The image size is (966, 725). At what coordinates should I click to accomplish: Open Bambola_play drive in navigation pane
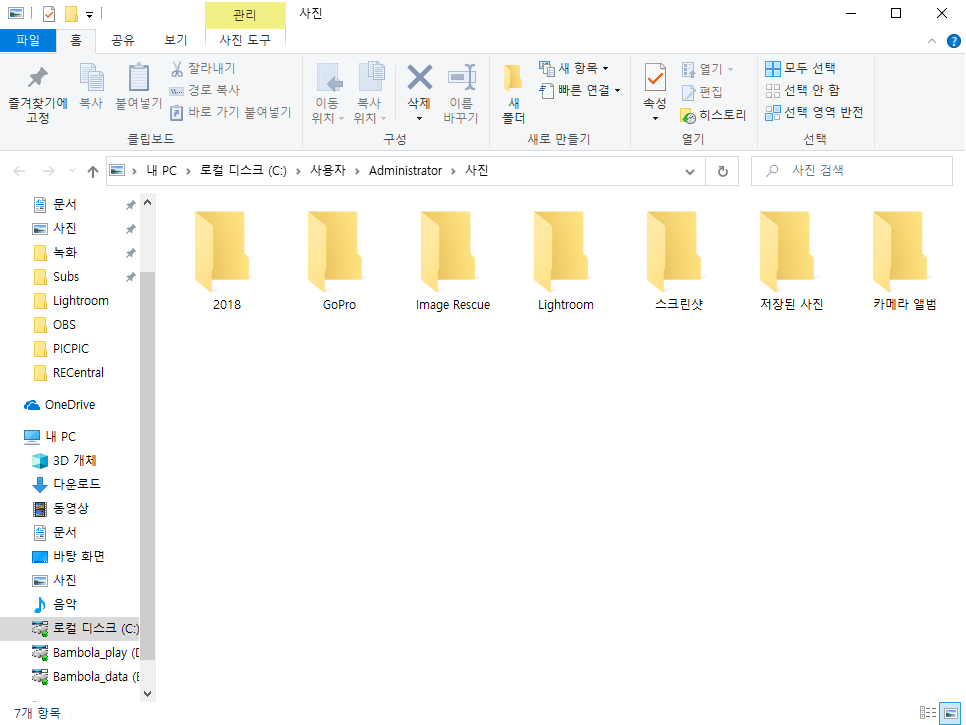85,653
